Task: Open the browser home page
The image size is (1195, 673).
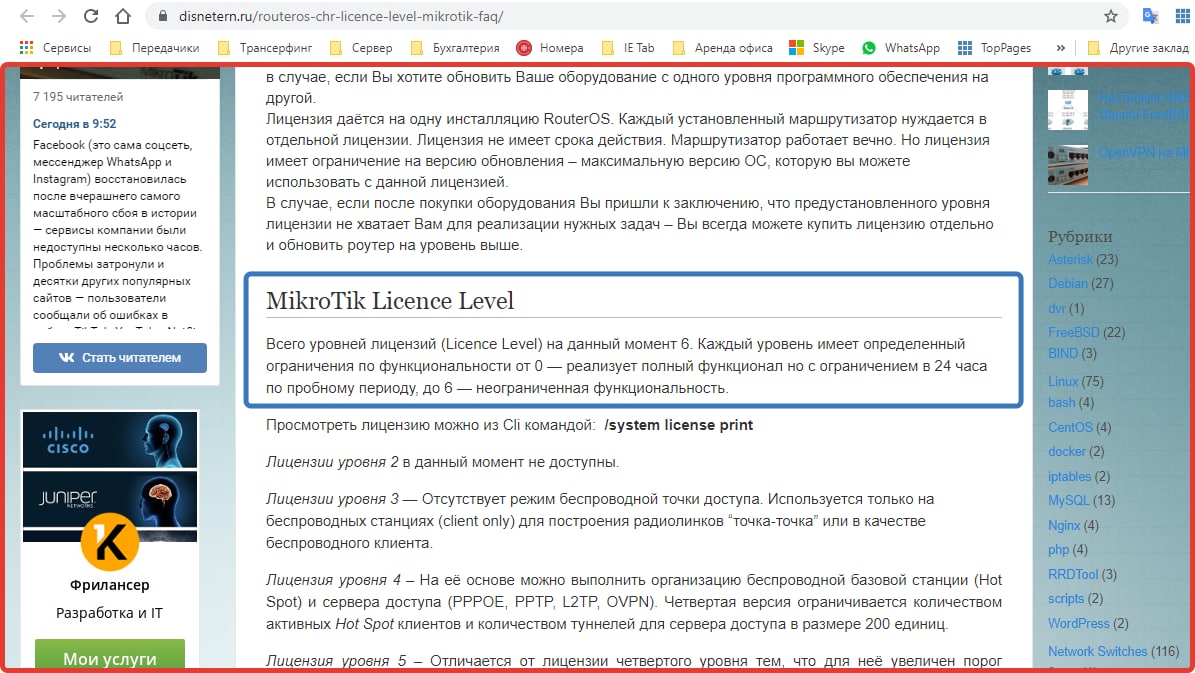Action: [123, 16]
